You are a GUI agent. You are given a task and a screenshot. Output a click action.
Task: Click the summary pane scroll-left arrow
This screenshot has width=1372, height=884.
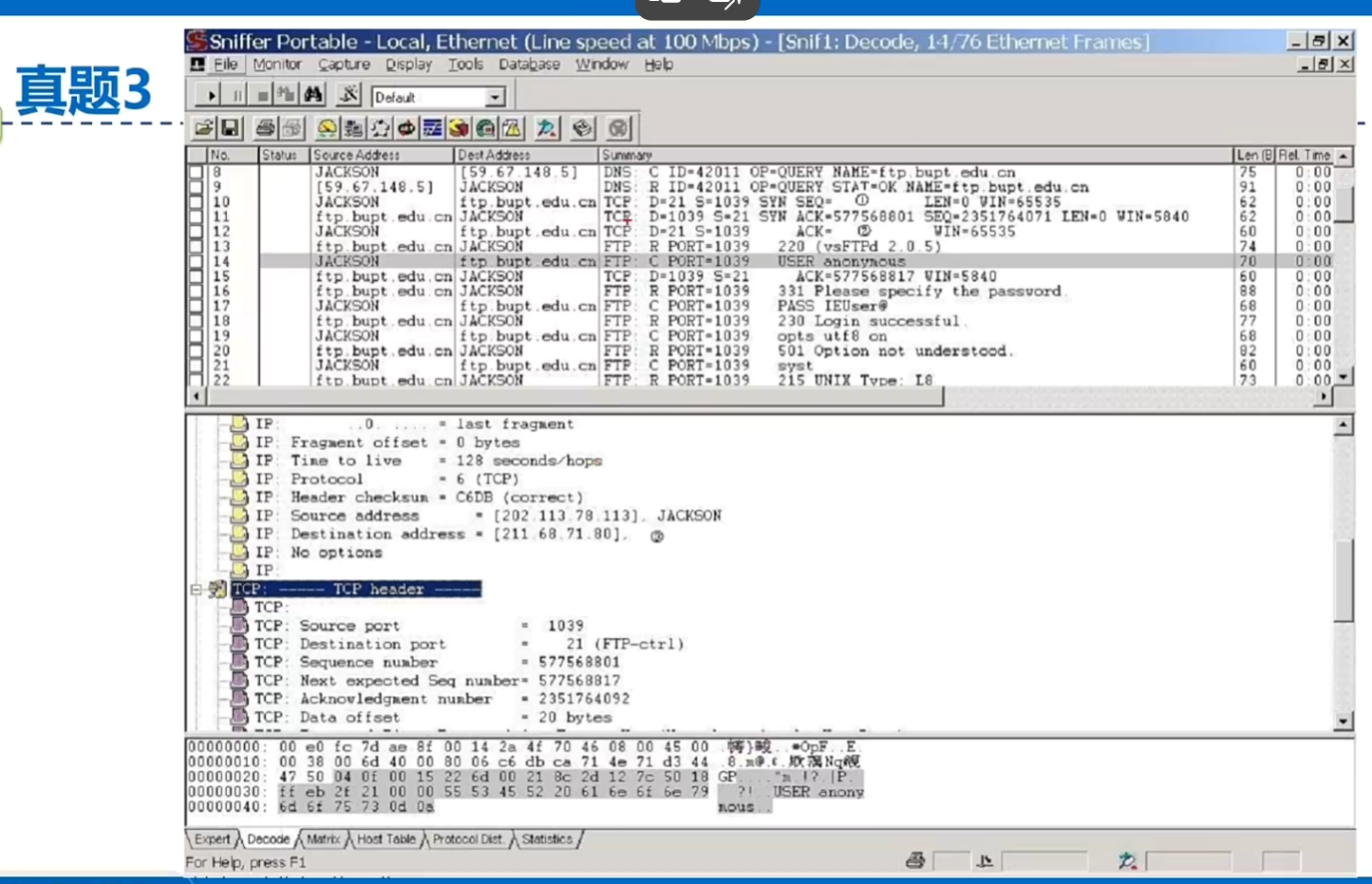197,396
